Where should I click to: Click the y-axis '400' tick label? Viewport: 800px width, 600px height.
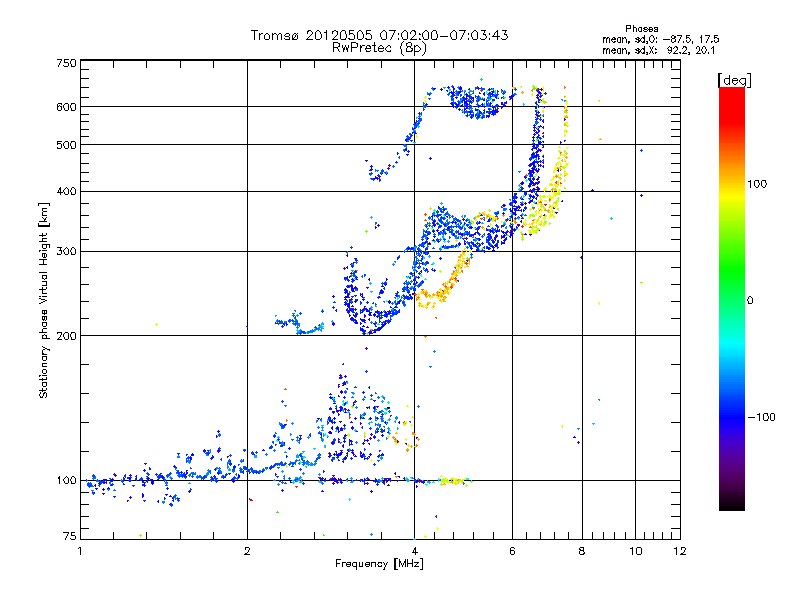point(66,192)
